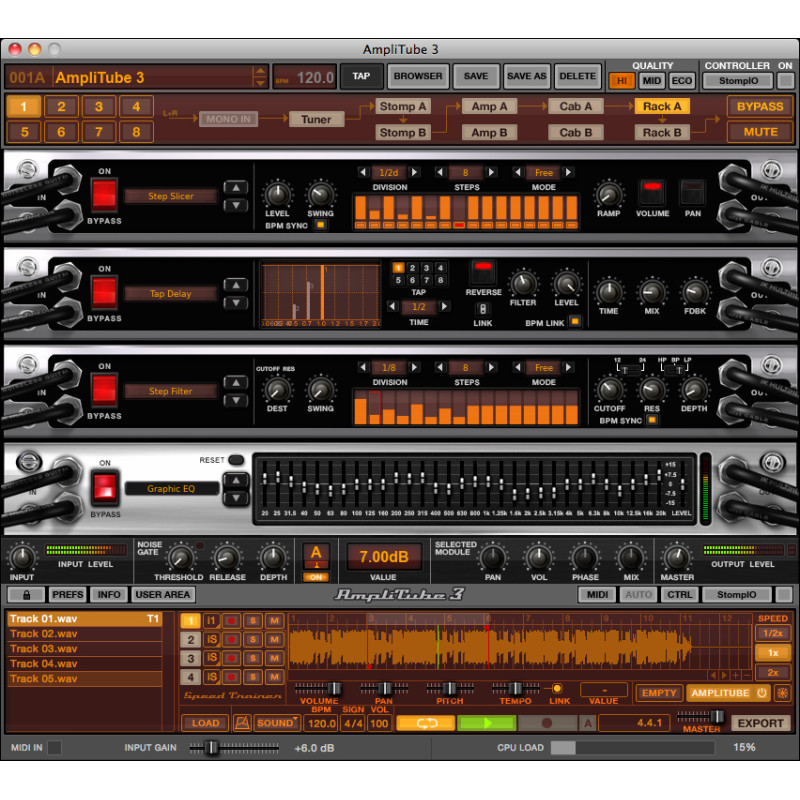Toggle Step Slicer BPM SYNC indicator
The height and width of the screenshot is (800, 800).
tap(320, 224)
